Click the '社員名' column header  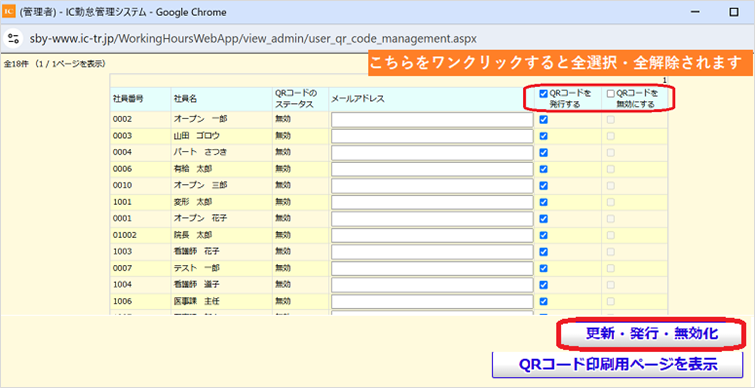(x=185, y=99)
